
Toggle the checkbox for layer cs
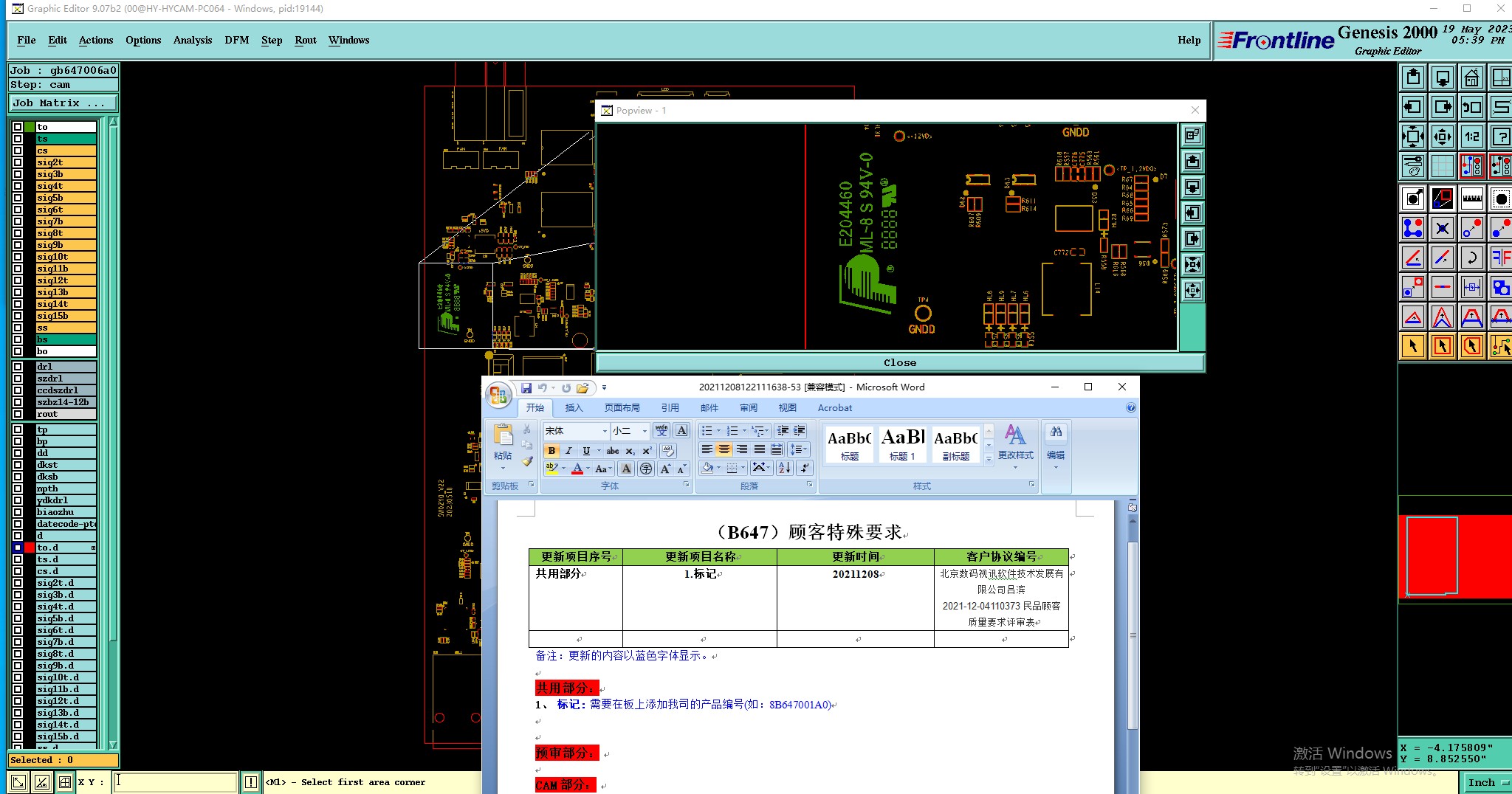pos(18,151)
